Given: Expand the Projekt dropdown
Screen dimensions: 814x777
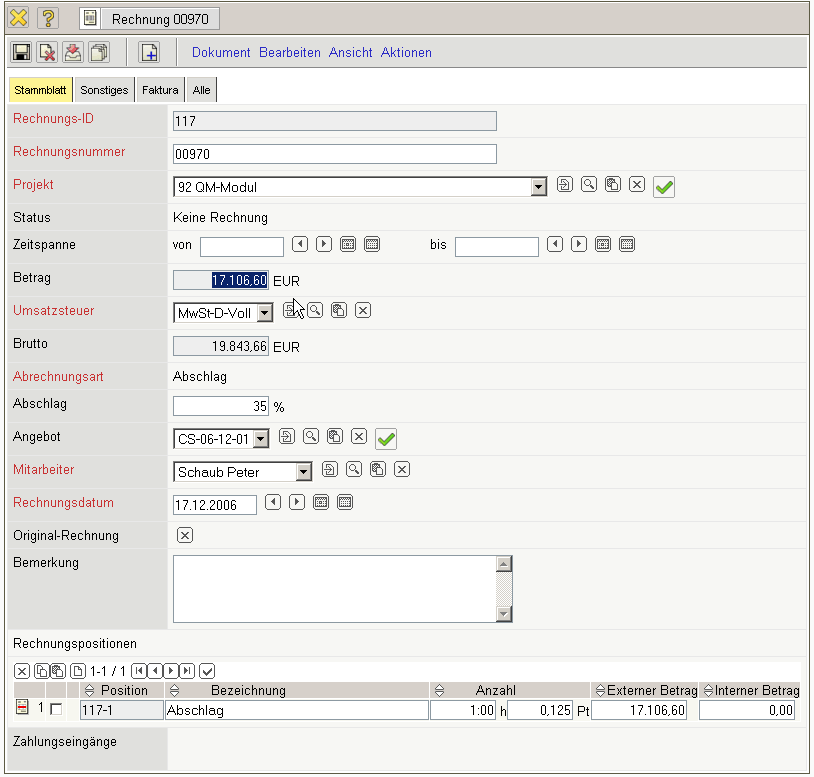Looking at the screenshot, I should point(539,186).
